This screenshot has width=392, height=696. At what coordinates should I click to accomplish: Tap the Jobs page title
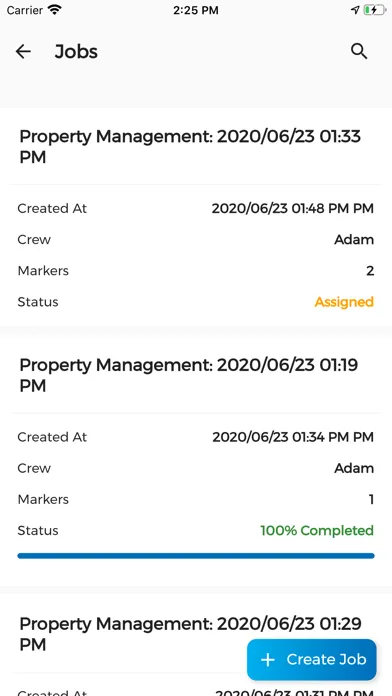[x=76, y=52]
